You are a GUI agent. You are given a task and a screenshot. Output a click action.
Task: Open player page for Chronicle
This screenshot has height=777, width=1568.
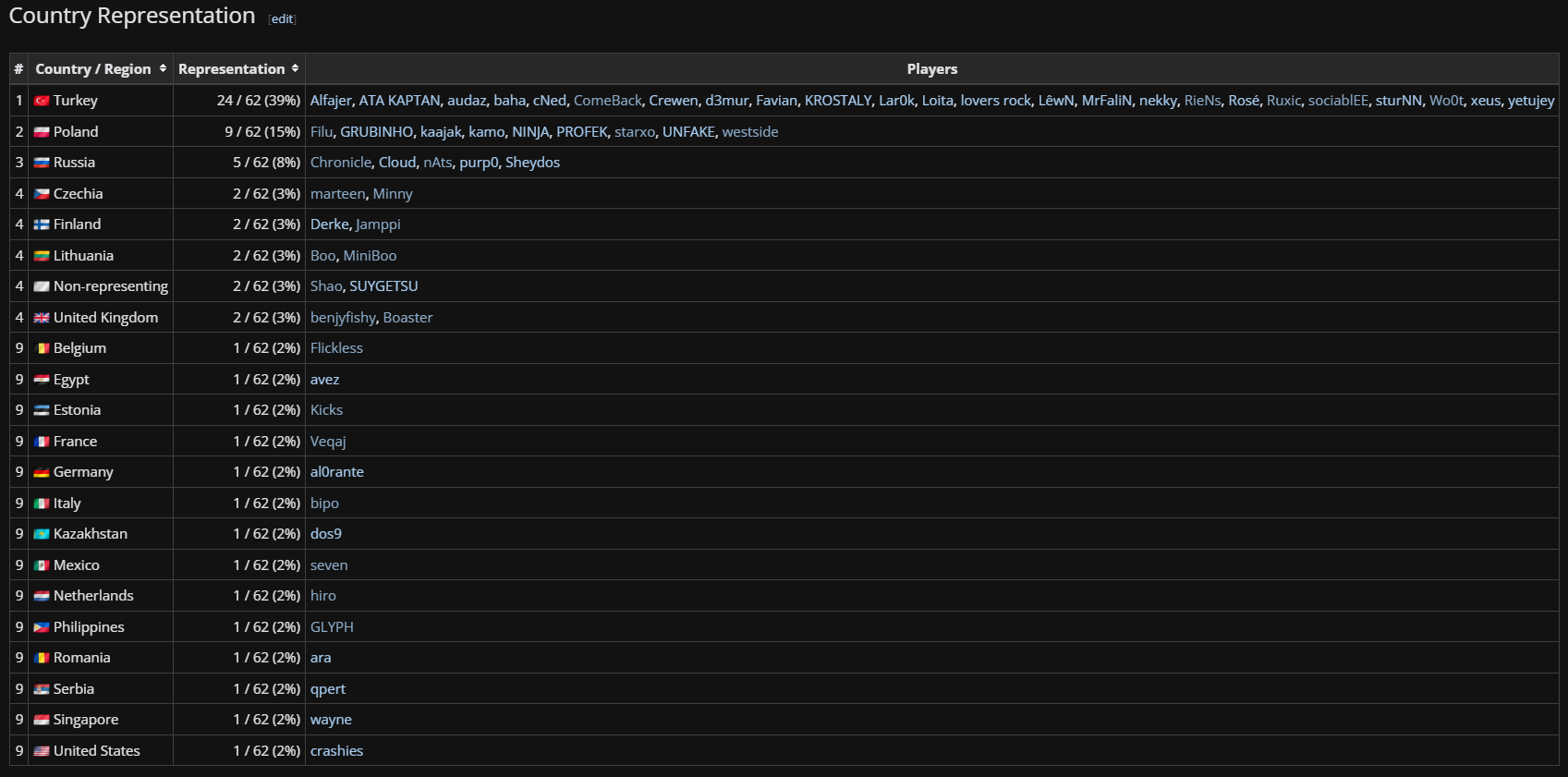point(340,163)
